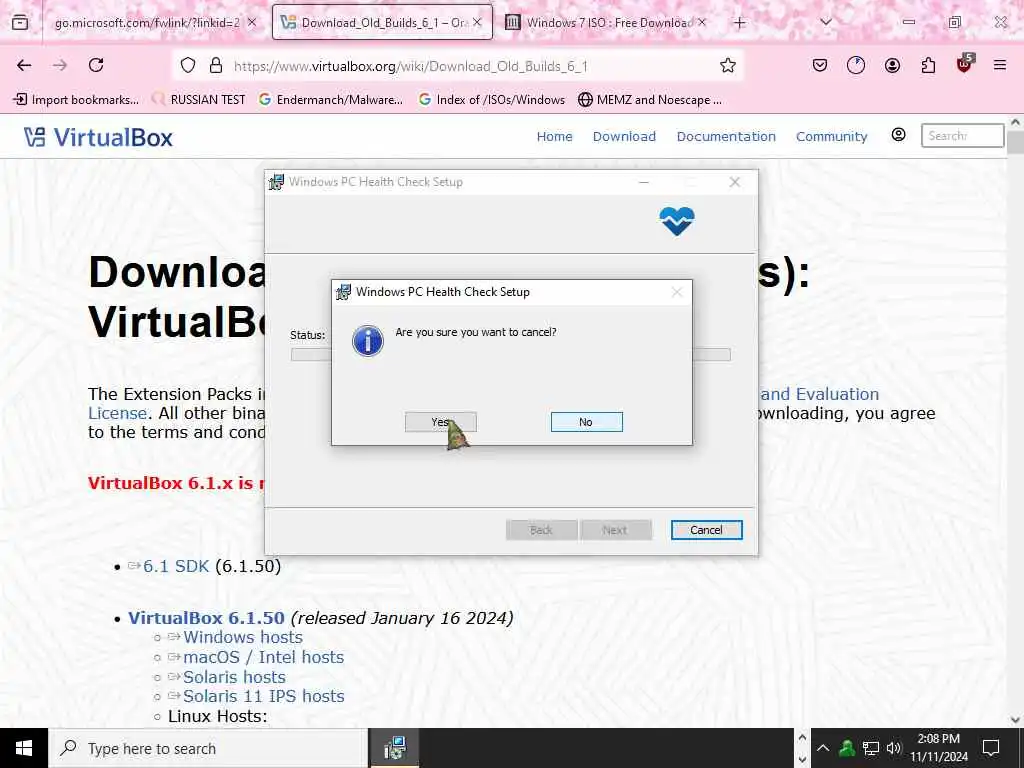Open the VirtualBox 6.1.50 release link
This screenshot has width=1024, height=768.
[x=206, y=618]
